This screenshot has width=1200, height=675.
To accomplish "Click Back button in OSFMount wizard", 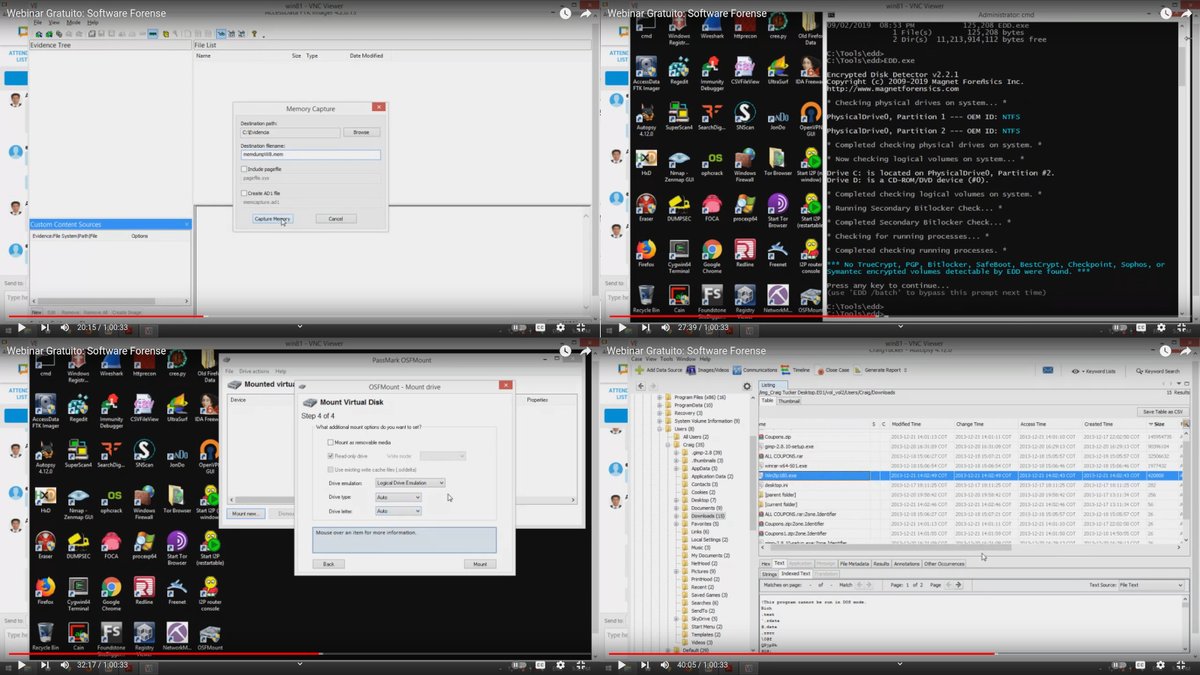I will click(x=328, y=564).
